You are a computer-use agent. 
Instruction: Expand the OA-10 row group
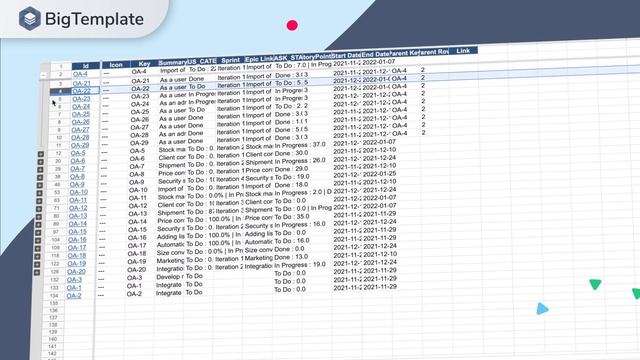(40, 193)
